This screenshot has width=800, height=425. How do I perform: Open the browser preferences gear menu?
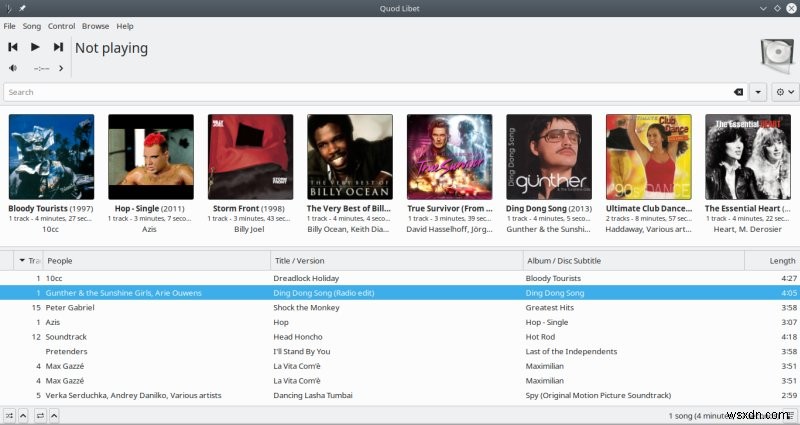pos(785,92)
